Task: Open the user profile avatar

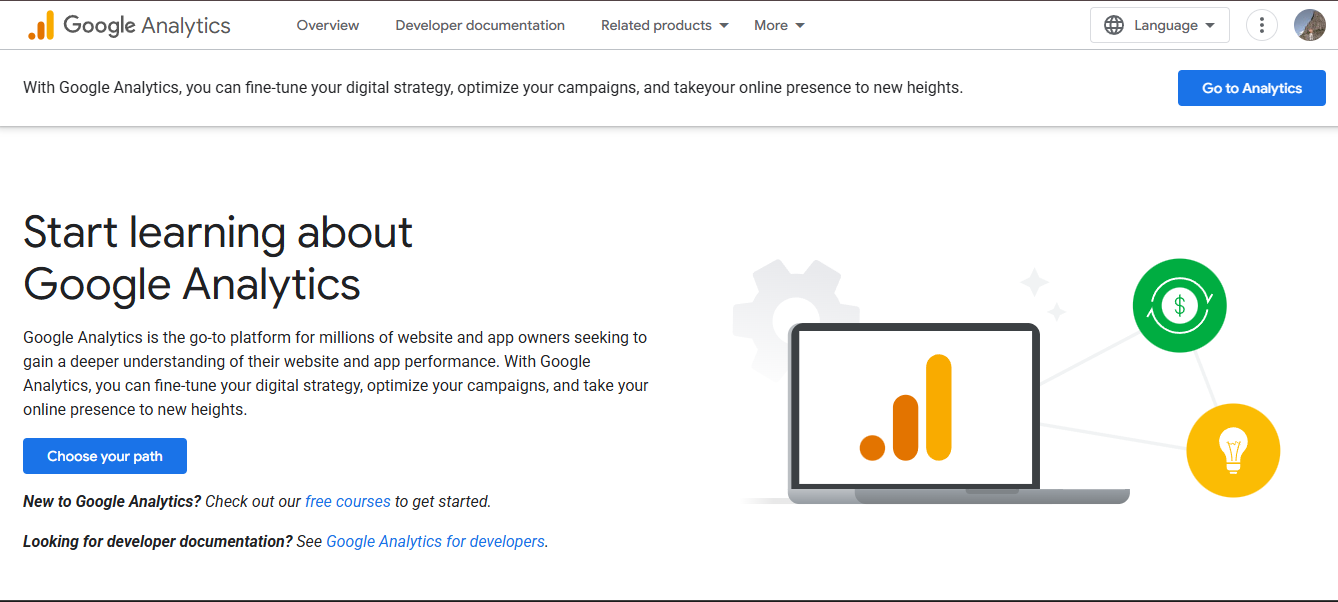Action: (x=1310, y=25)
